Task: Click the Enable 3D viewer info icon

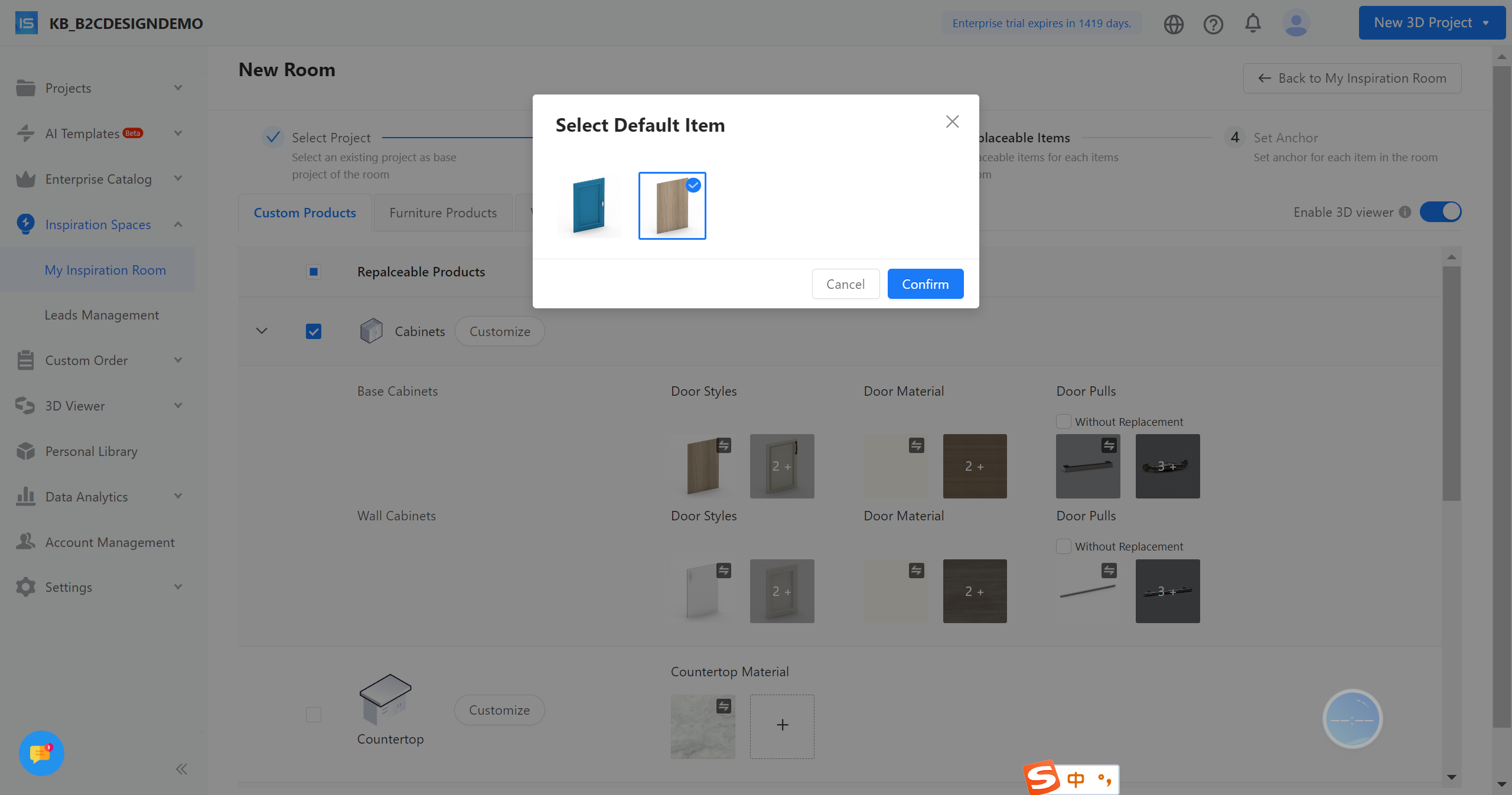Action: (x=1405, y=212)
